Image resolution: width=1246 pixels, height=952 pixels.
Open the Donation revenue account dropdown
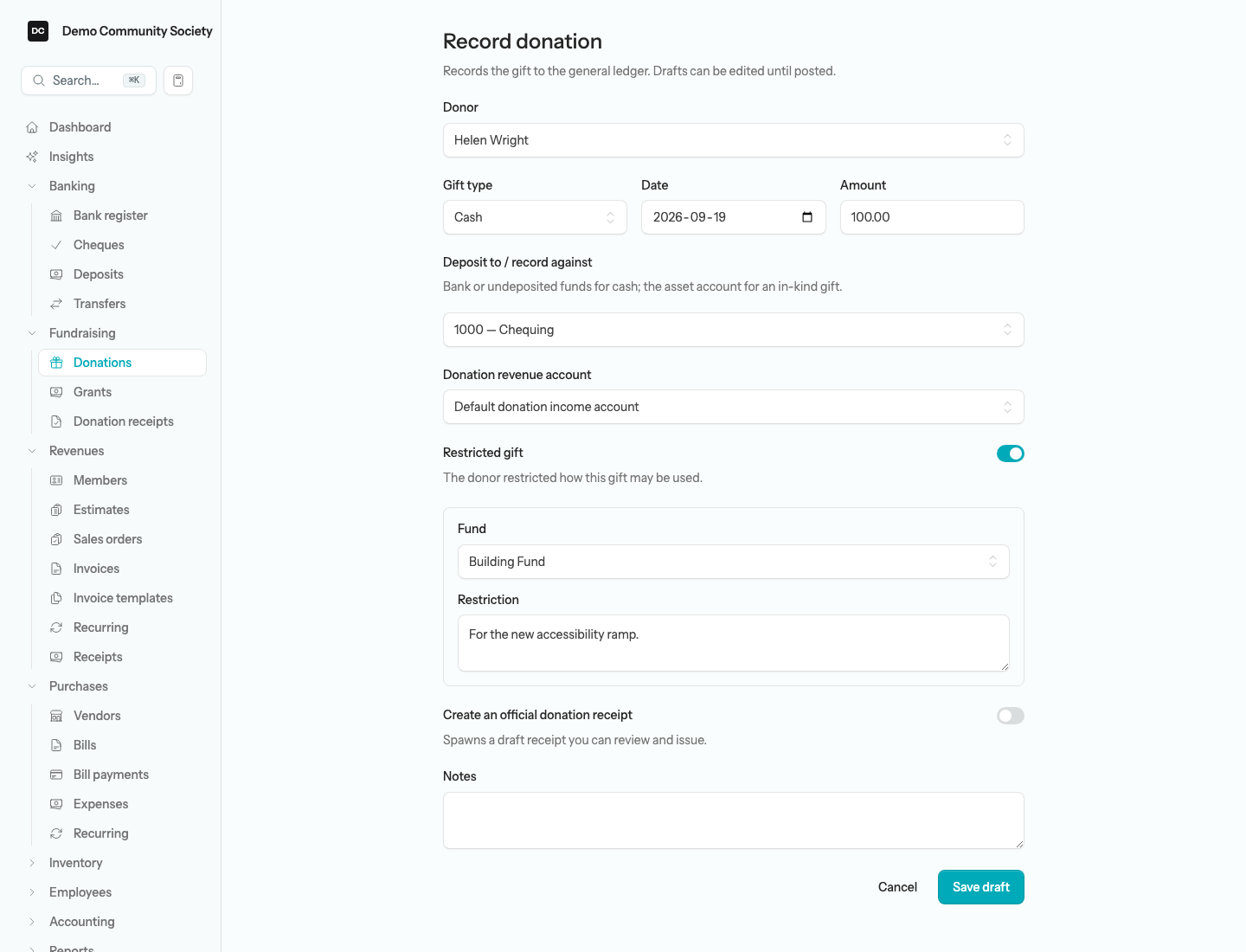click(734, 407)
